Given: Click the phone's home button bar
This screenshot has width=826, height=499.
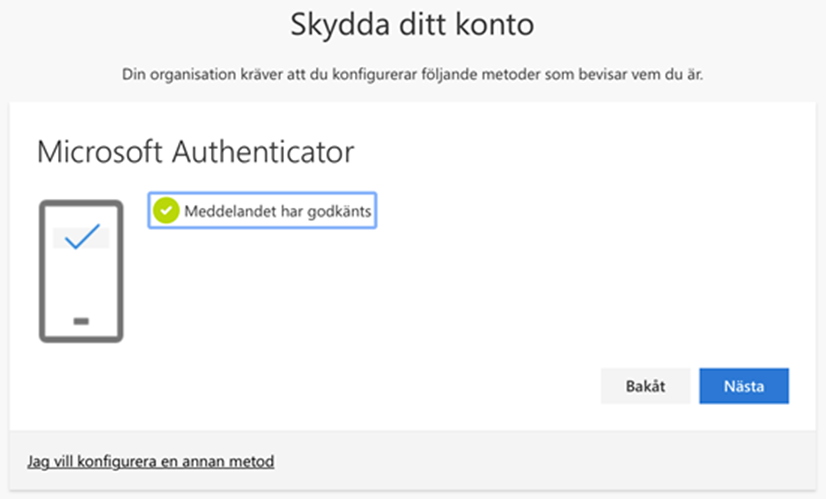Looking at the screenshot, I should pyautogui.click(x=81, y=321).
